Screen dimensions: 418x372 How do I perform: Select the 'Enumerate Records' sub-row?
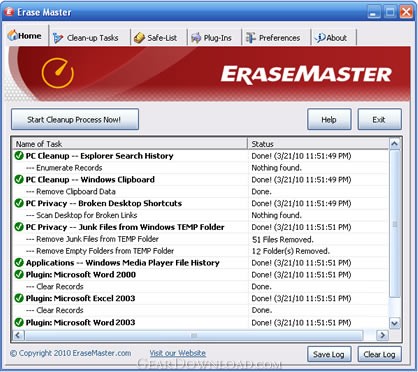coord(200,168)
